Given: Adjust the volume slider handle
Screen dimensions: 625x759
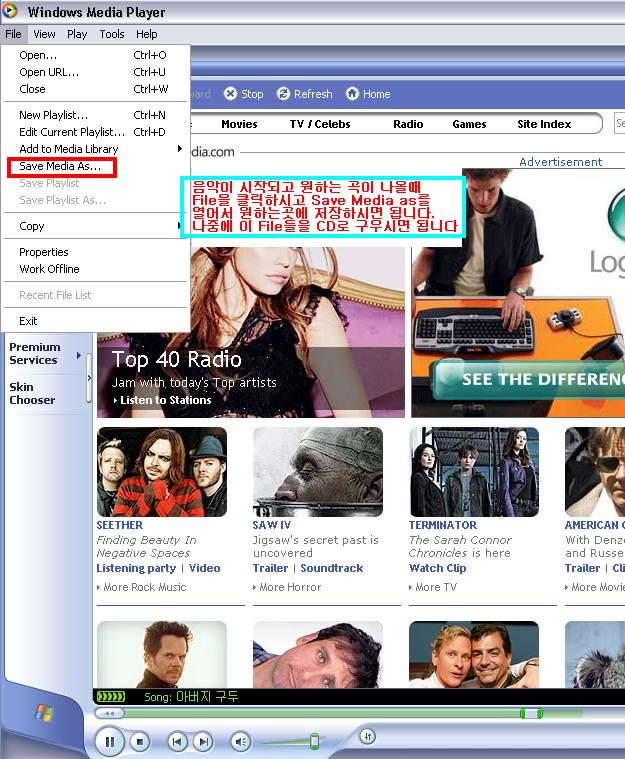Looking at the screenshot, I should tap(314, 741).
